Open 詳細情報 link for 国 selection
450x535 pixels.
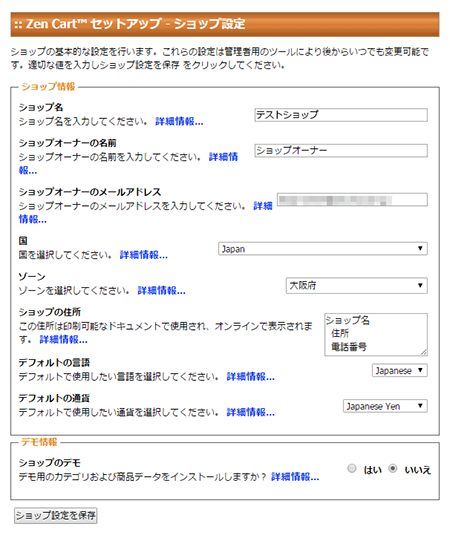pos(144,255)
